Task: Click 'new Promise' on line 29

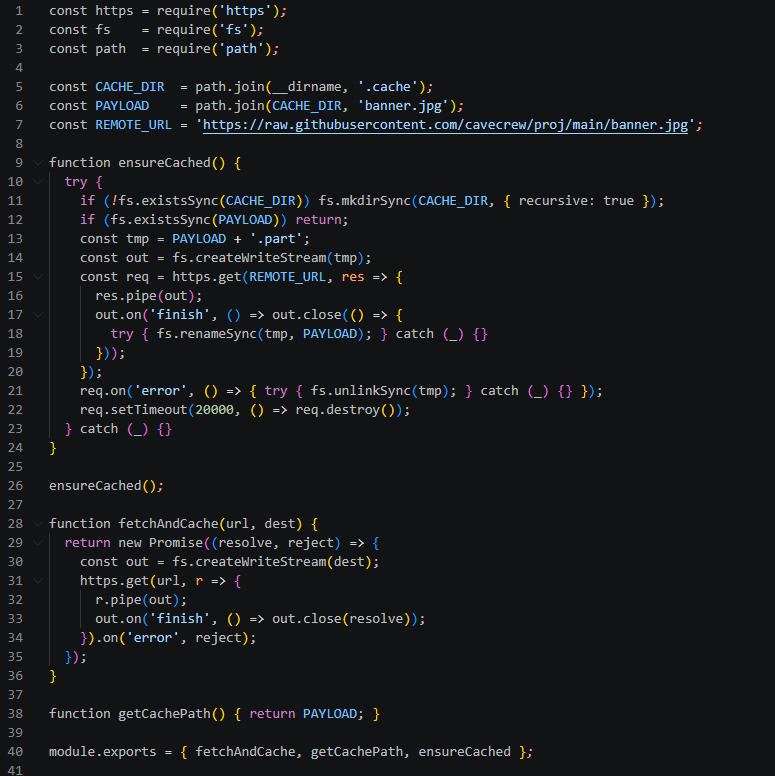Action: [160, 543]
